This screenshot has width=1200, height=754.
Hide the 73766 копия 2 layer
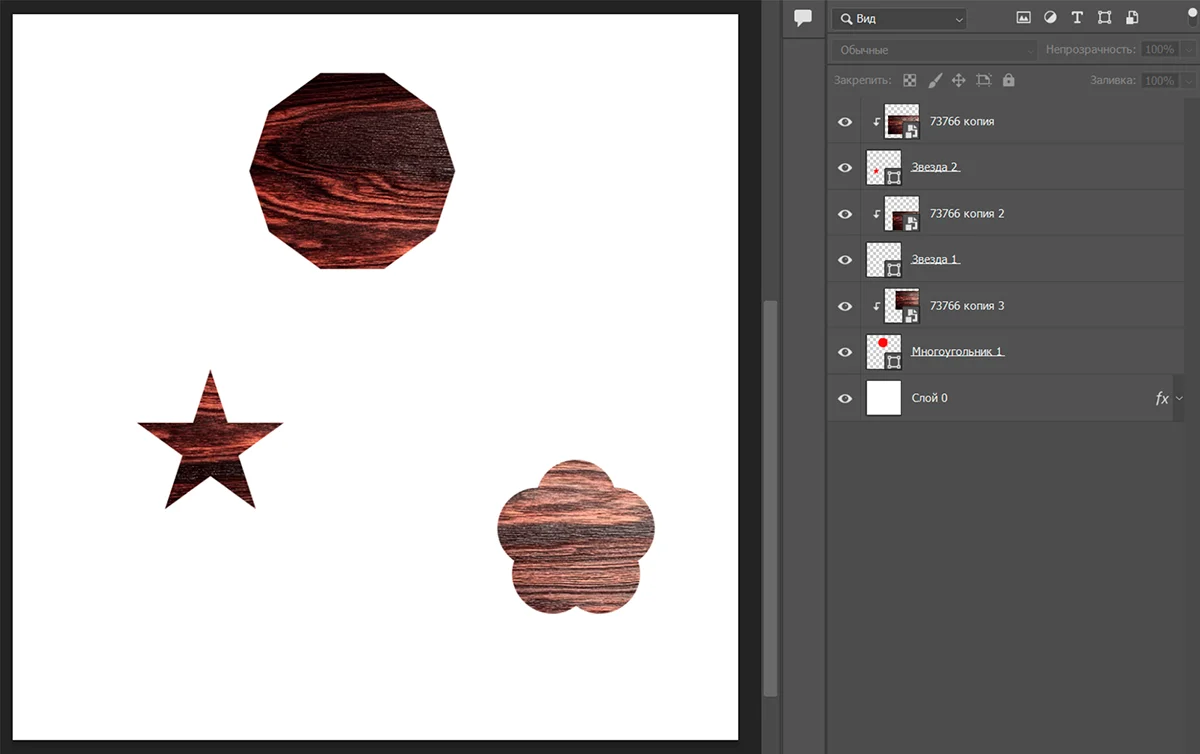(845, 214)
